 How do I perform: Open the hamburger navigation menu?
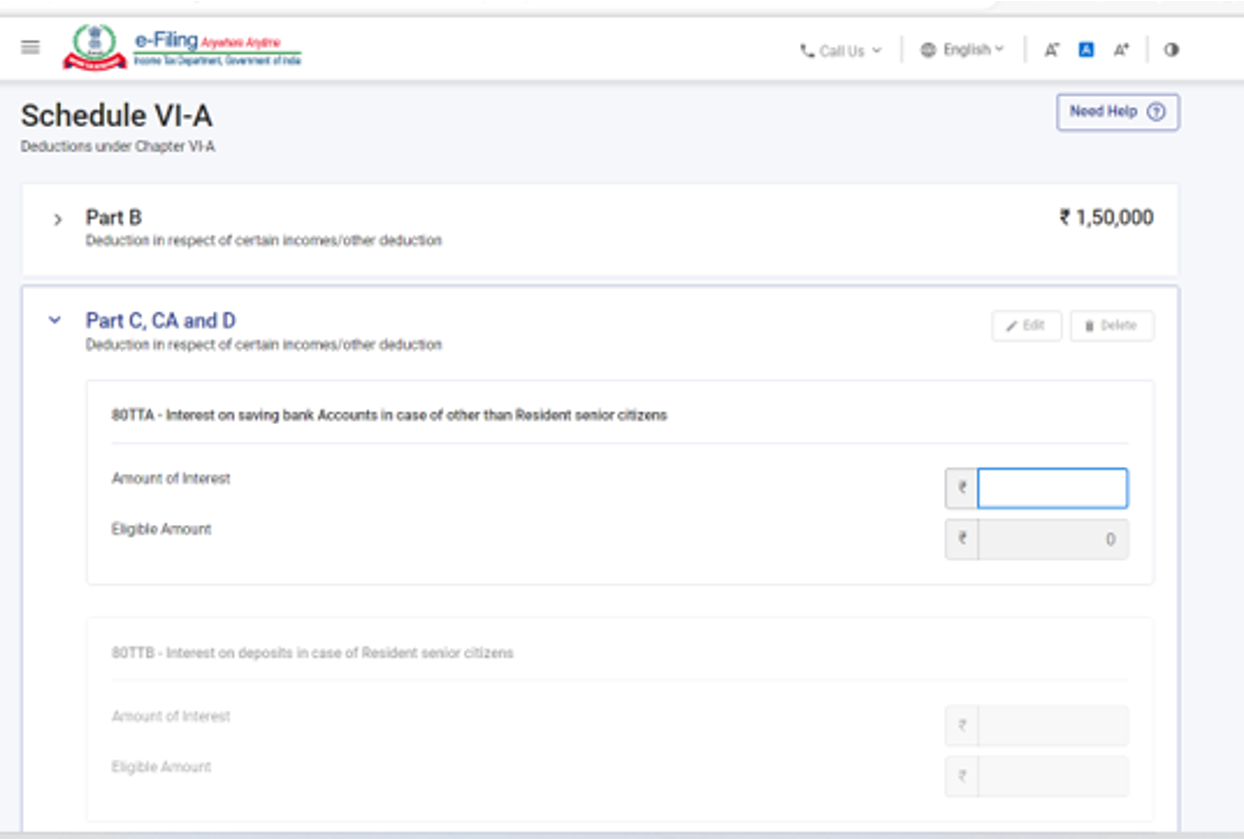[30, 48]
